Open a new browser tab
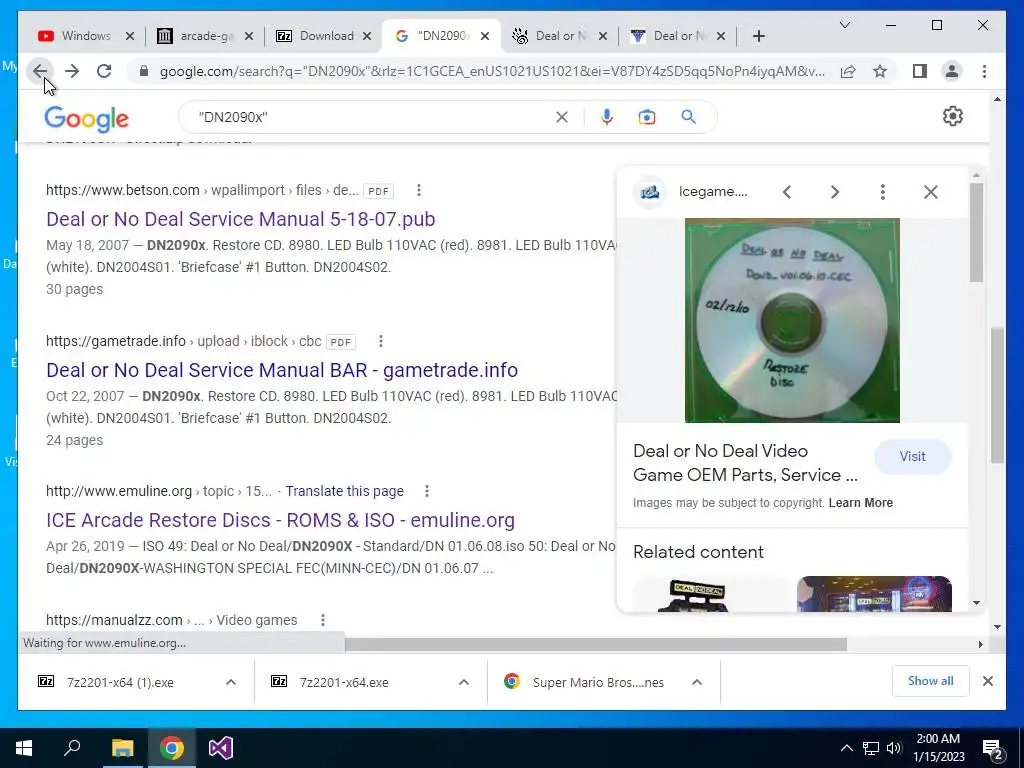This screenshot has height=768, width=1024. [x=758, y=36]
